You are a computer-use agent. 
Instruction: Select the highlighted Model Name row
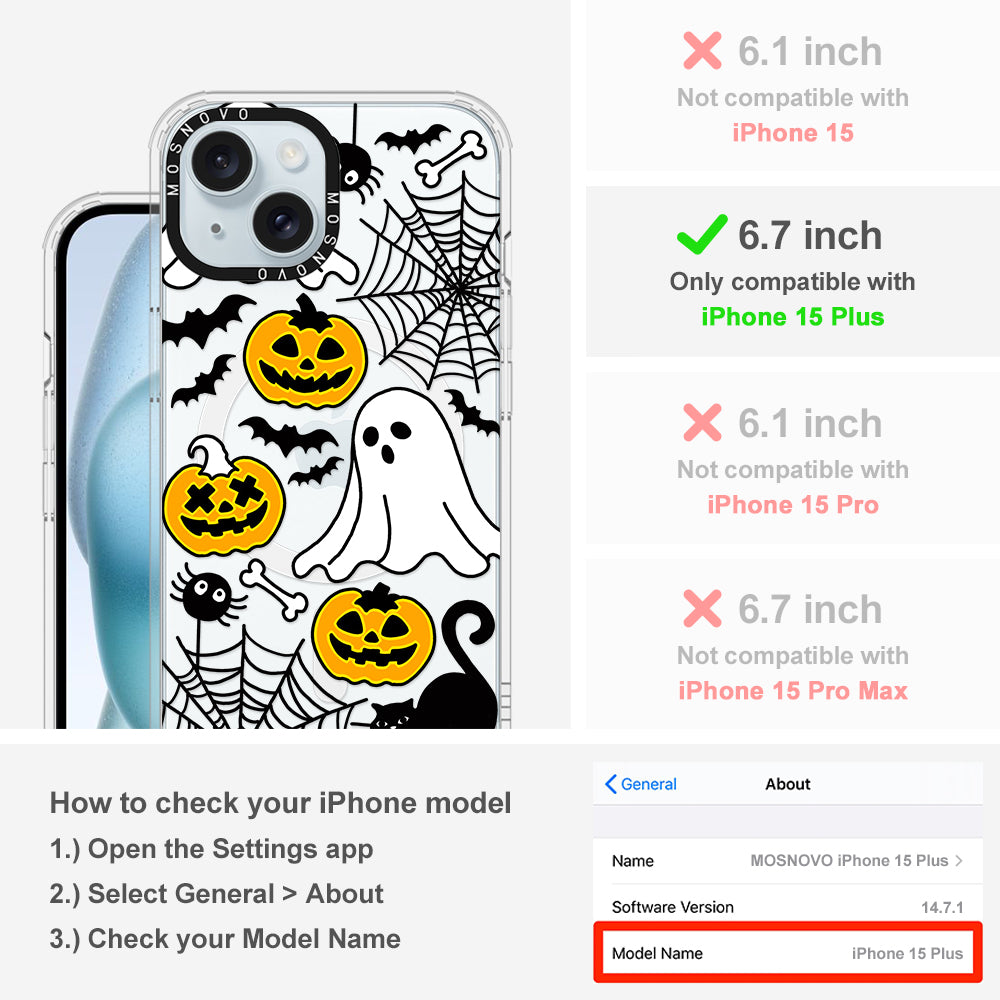[x=788, y=953]
